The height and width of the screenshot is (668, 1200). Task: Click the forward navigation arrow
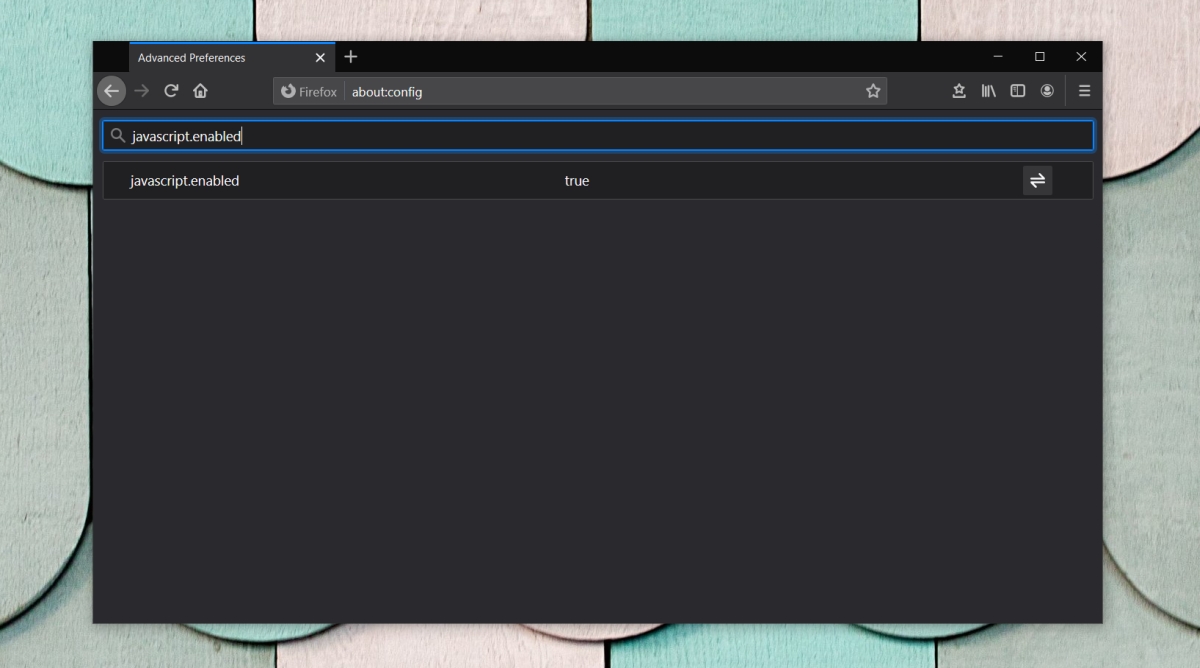coord(142,91)
